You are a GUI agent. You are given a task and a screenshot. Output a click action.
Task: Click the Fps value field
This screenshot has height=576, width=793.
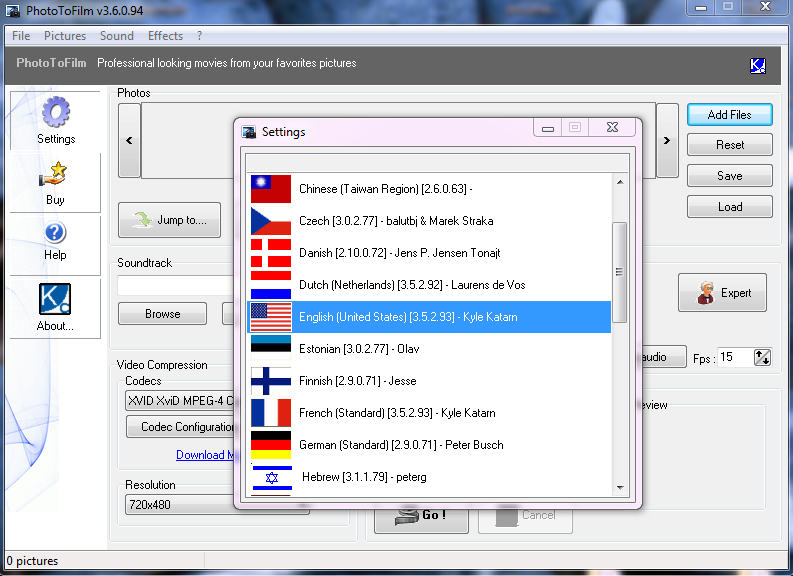[735, 358]
